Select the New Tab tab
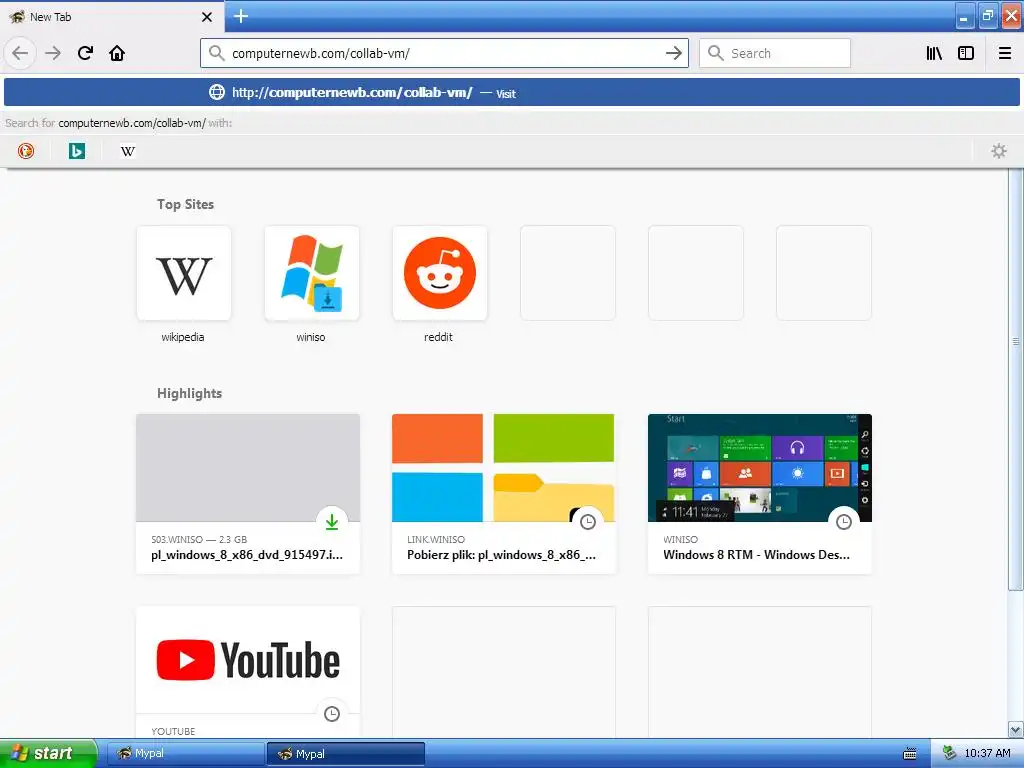The image size is (1024, 768). tap(112, 16)
